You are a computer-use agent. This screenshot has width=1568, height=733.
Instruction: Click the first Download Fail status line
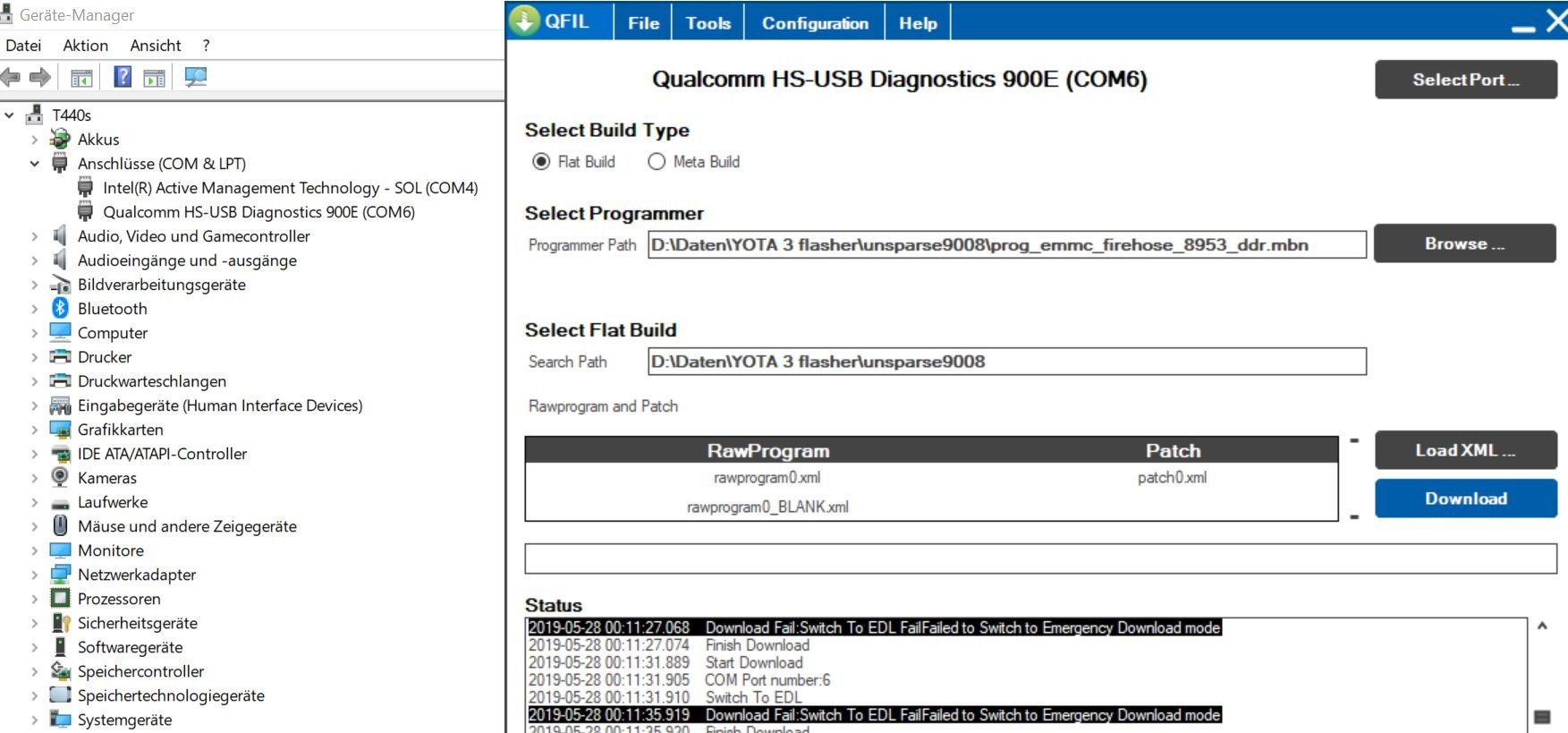pyautogui.click(x=874, y=627)
